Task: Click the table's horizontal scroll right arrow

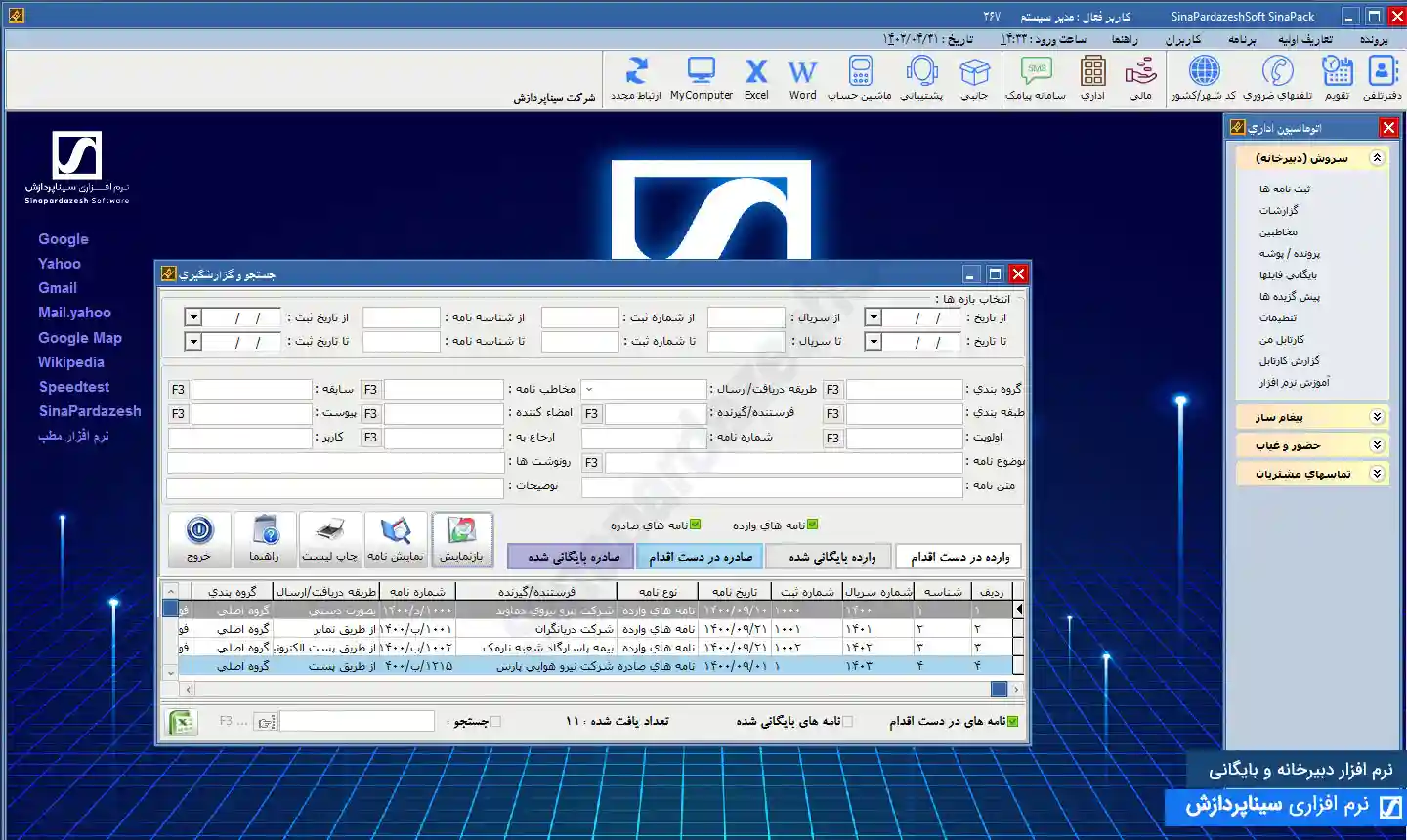Action: coord(1016,690)
